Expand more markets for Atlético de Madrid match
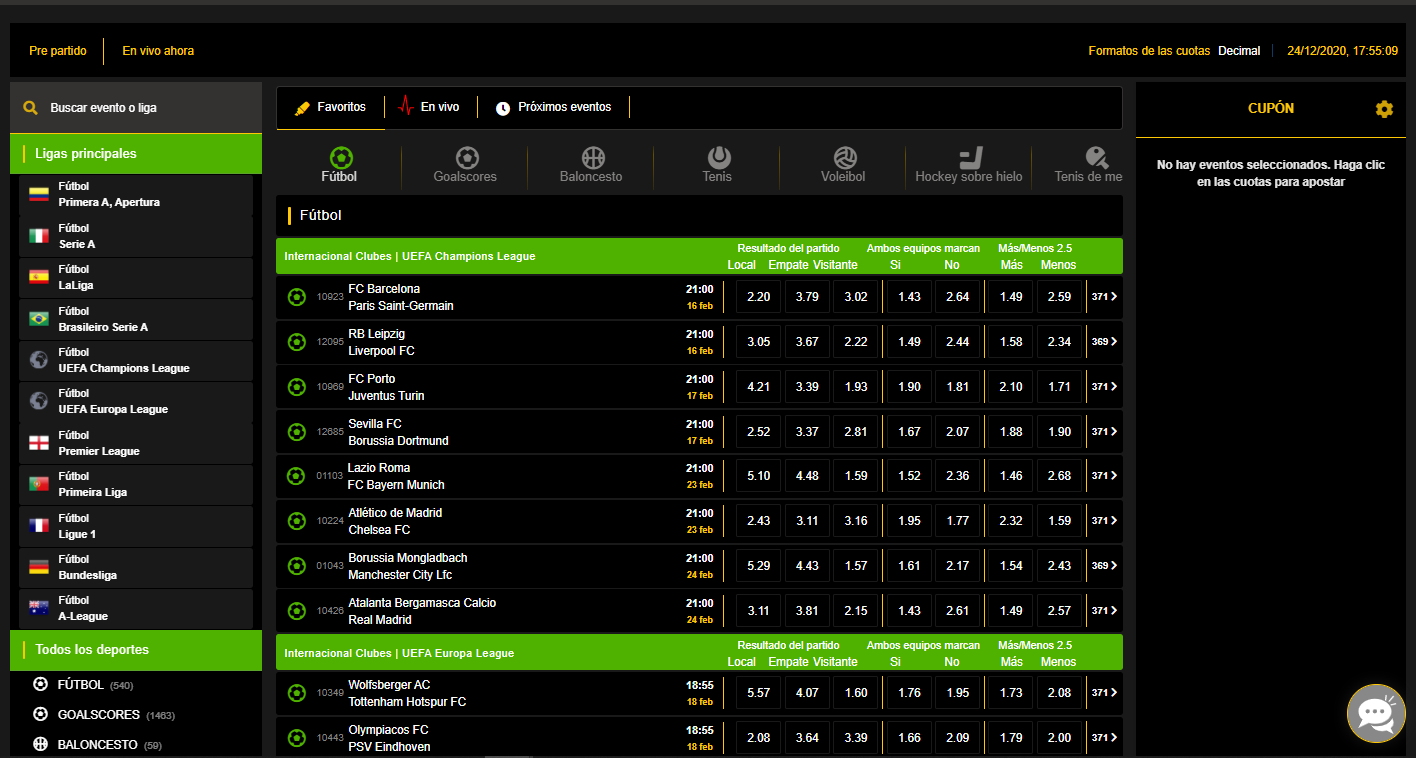 pos(1104,521)
